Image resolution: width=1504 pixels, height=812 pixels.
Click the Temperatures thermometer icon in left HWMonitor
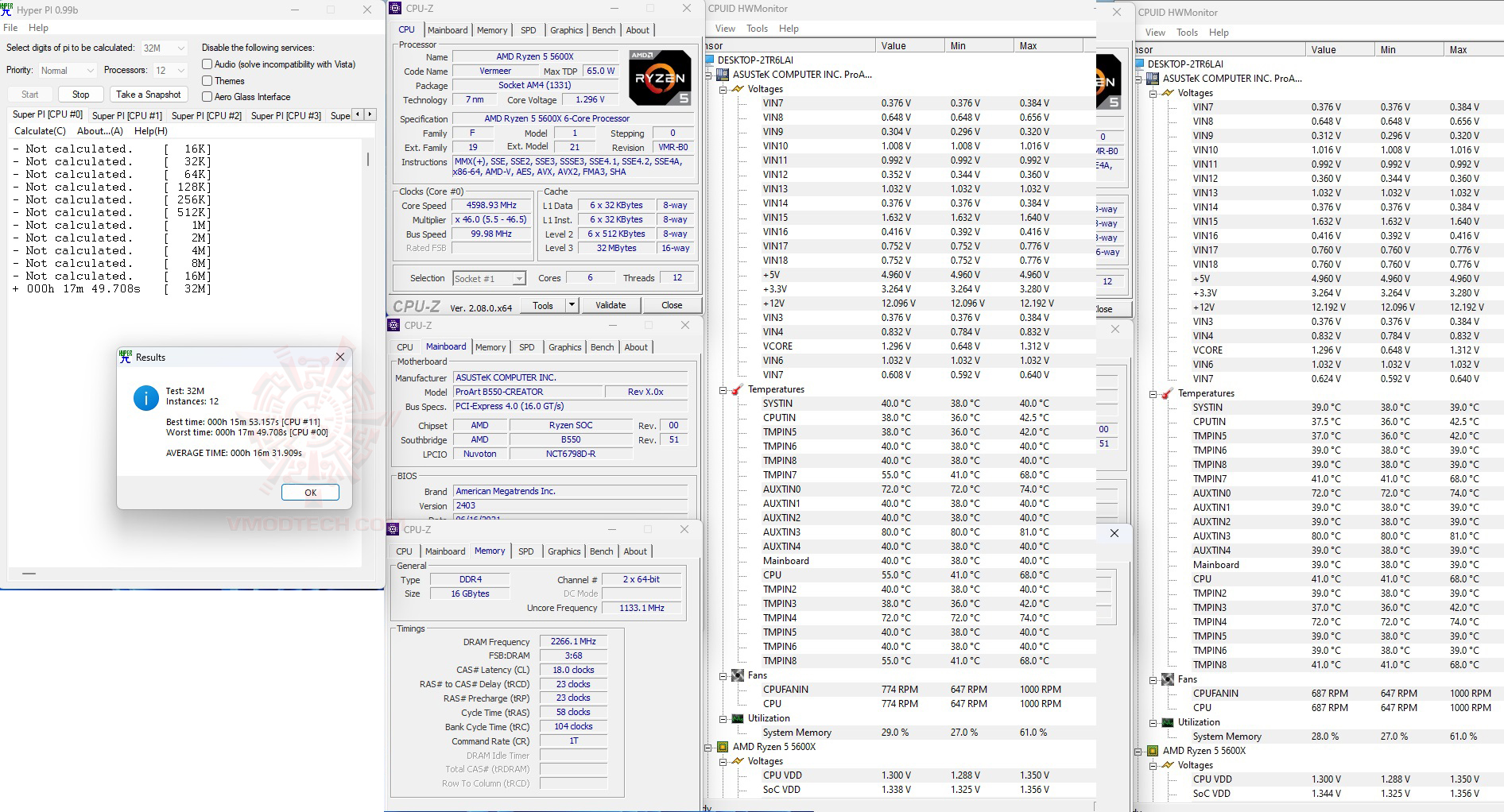738,389
